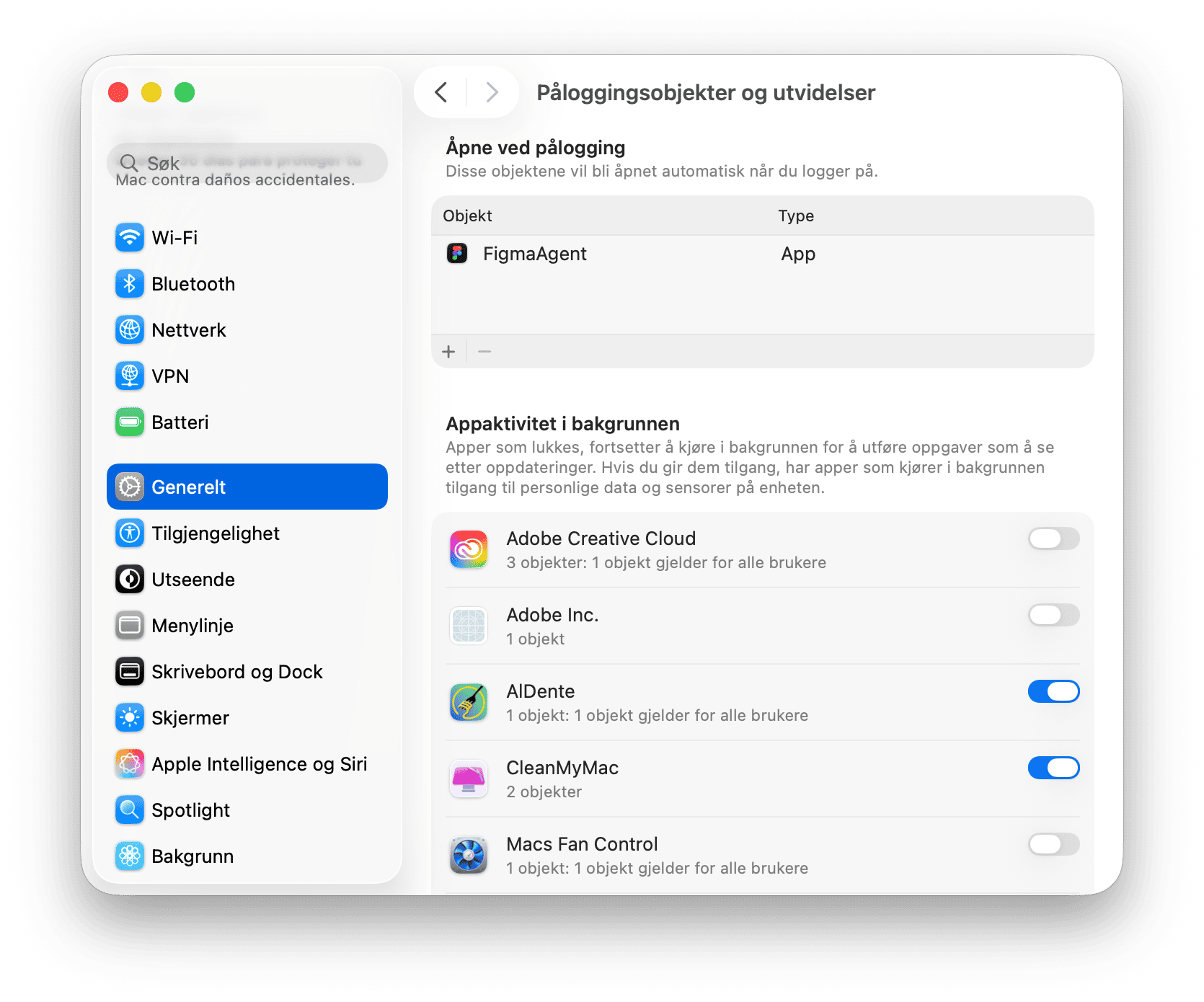Click the Batteri battery icon
Viewport: 1204px width, 1002px height.
coord(130,422)
